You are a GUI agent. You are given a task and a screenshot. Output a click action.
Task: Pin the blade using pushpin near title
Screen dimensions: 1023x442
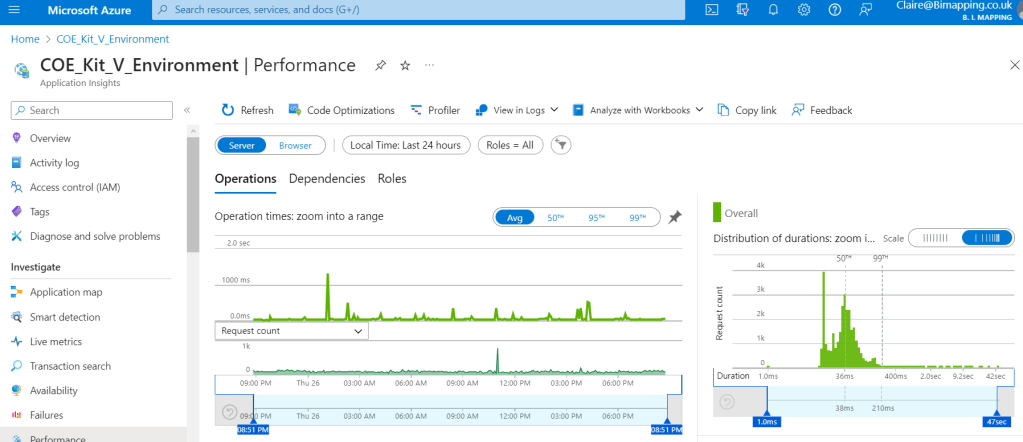[380, 65]
